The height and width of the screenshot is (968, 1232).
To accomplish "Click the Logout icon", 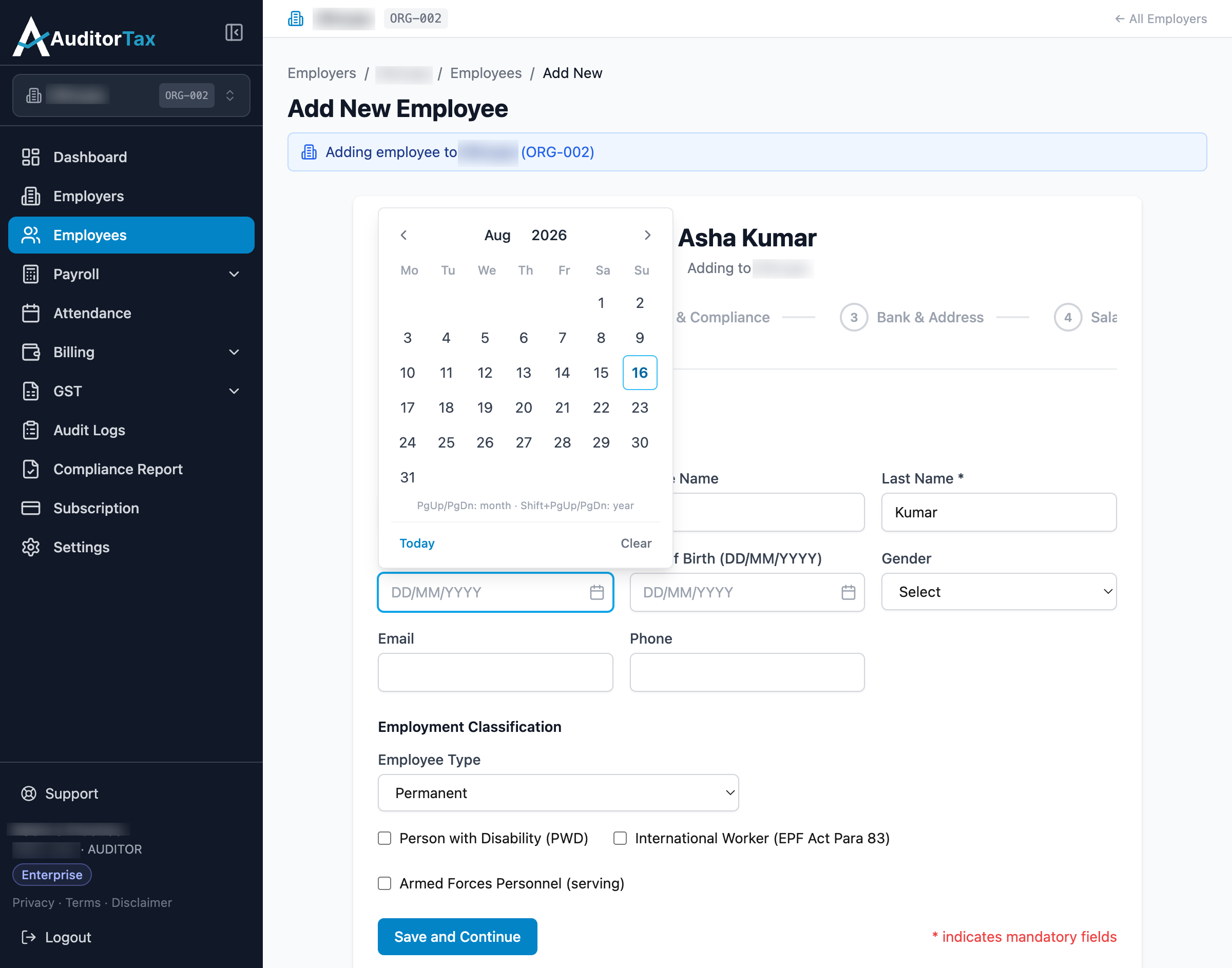I will [x=29, y=937].
